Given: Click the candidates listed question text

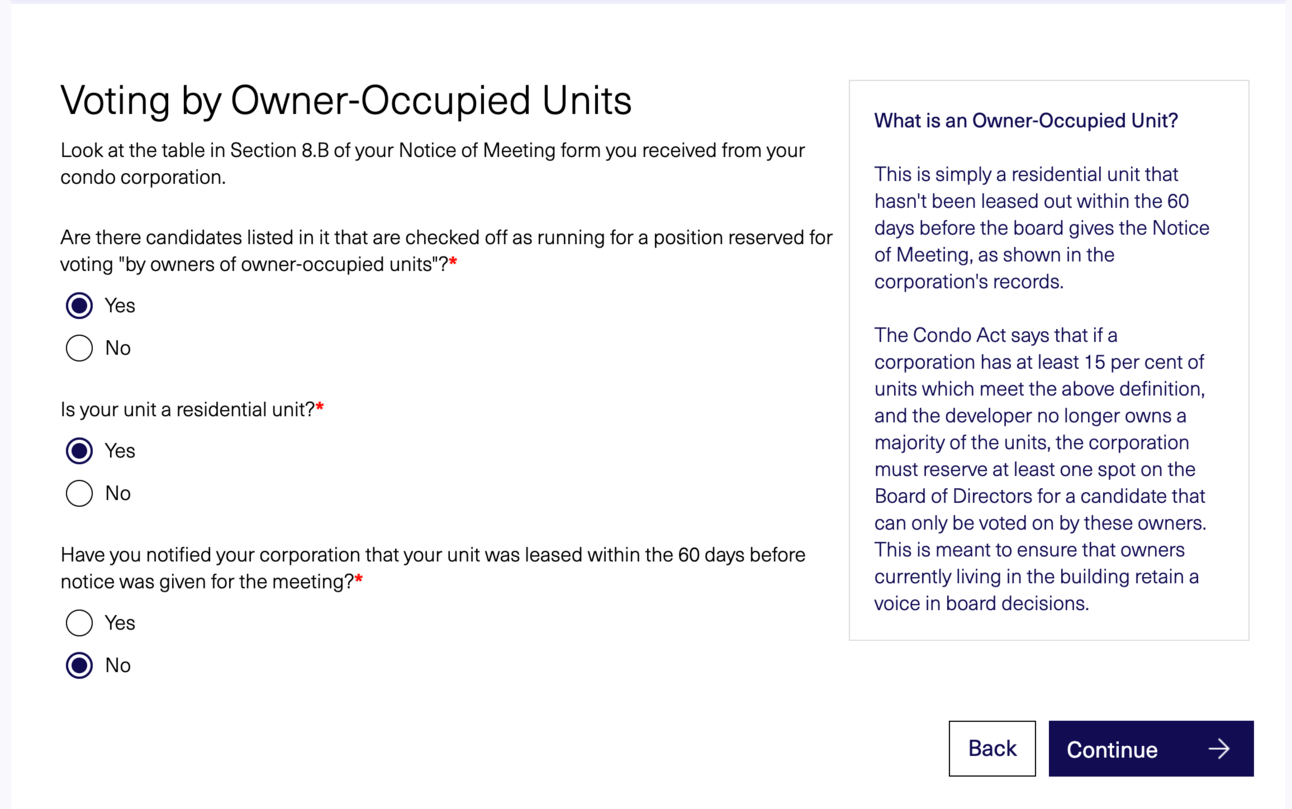Looking at the screenshot, I should pos(446,251).
